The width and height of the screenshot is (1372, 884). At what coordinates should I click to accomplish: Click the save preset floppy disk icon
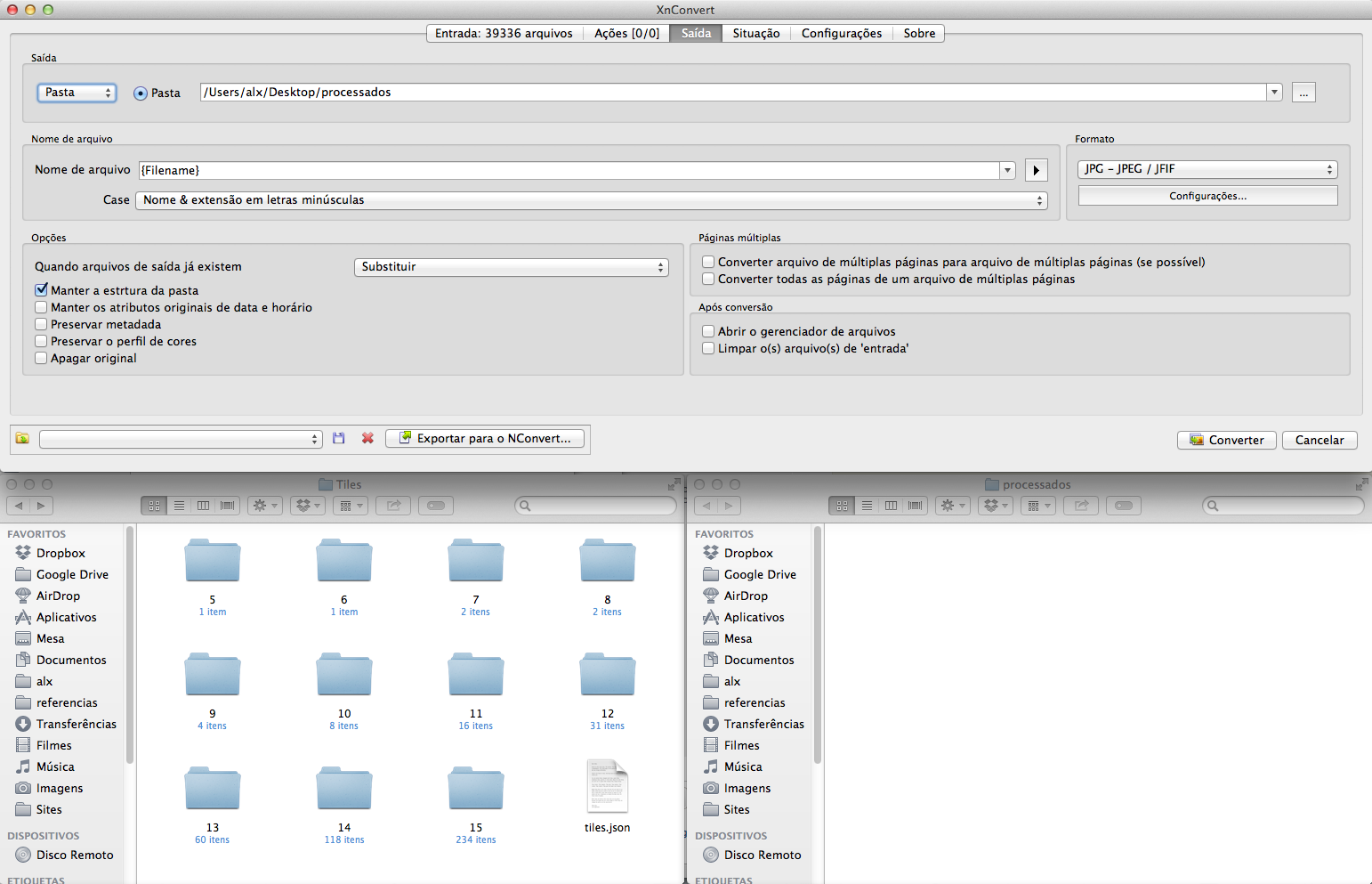coord(338,438)
